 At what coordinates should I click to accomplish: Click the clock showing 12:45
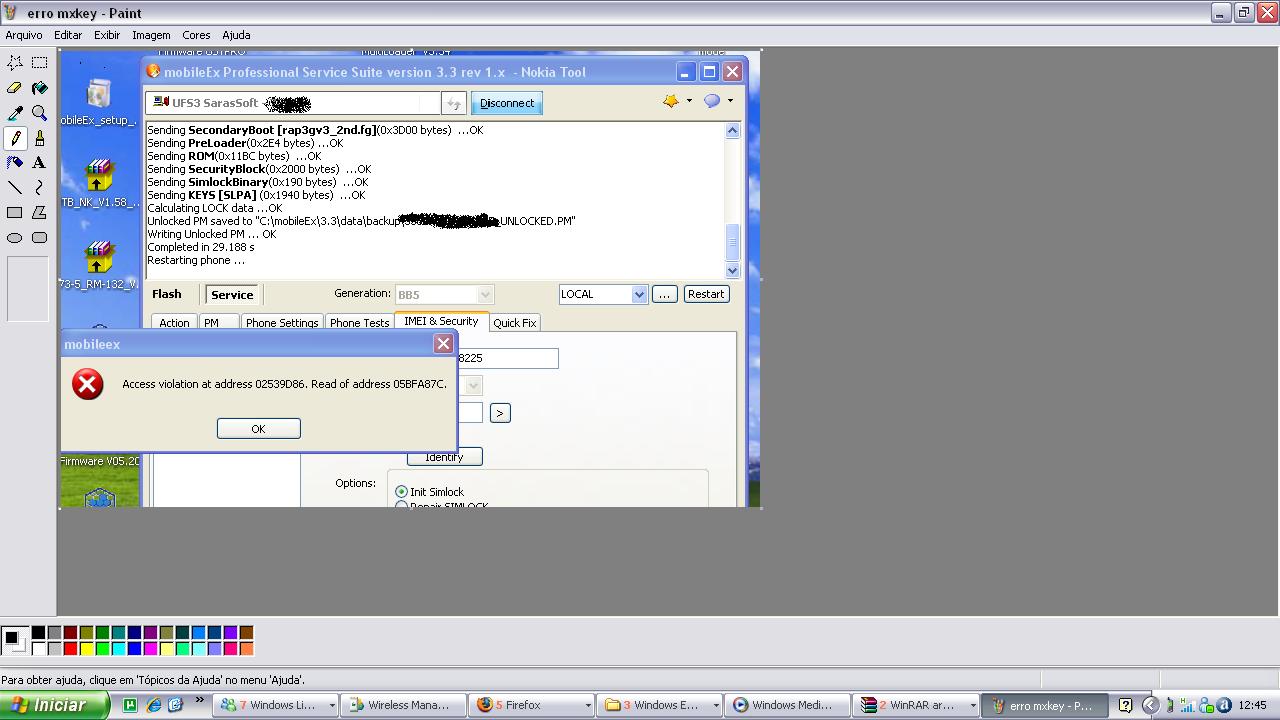tap(1253, 705)
